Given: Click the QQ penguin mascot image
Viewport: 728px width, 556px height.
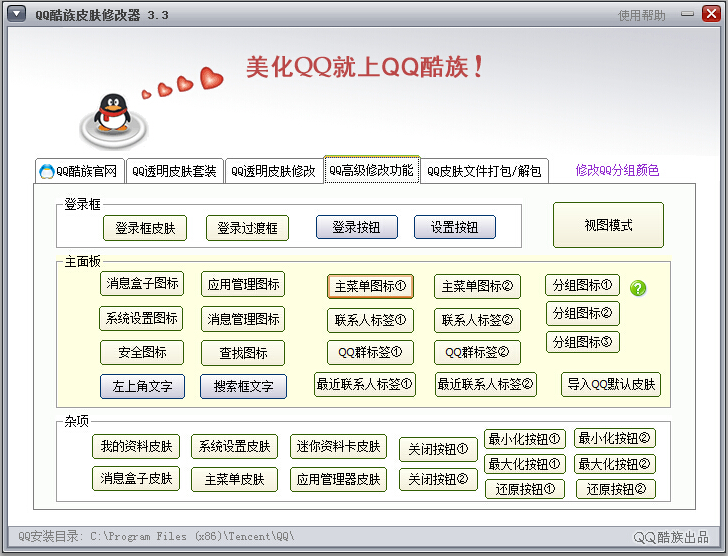Looking at the screenshot, I should tap(113, 113).
